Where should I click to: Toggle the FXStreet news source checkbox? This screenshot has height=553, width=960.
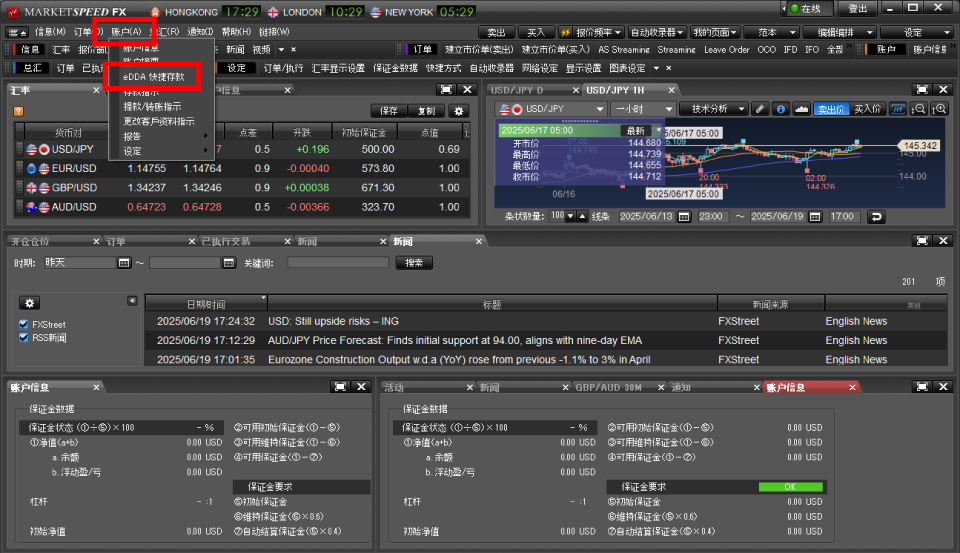24,325
